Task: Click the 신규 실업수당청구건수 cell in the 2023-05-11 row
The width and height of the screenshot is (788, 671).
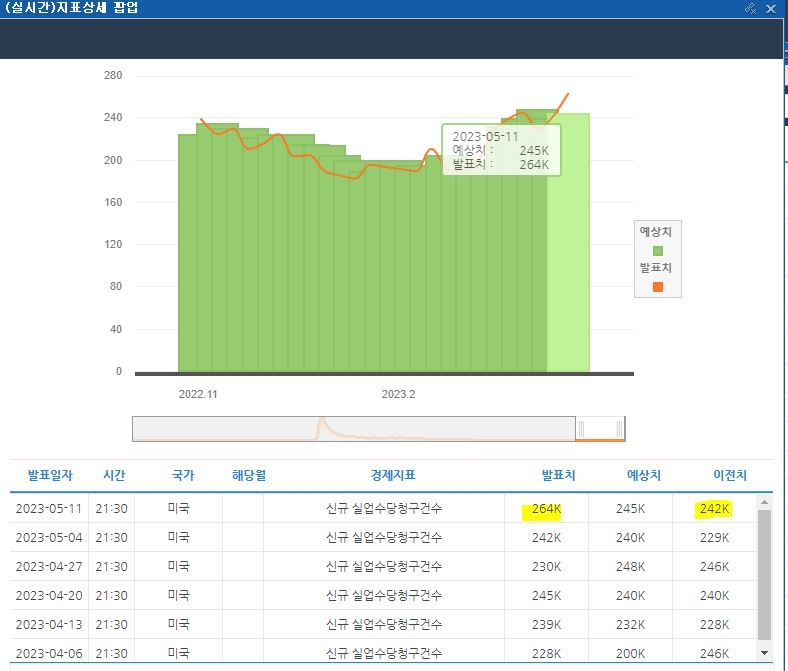Action: click(384, 509)
